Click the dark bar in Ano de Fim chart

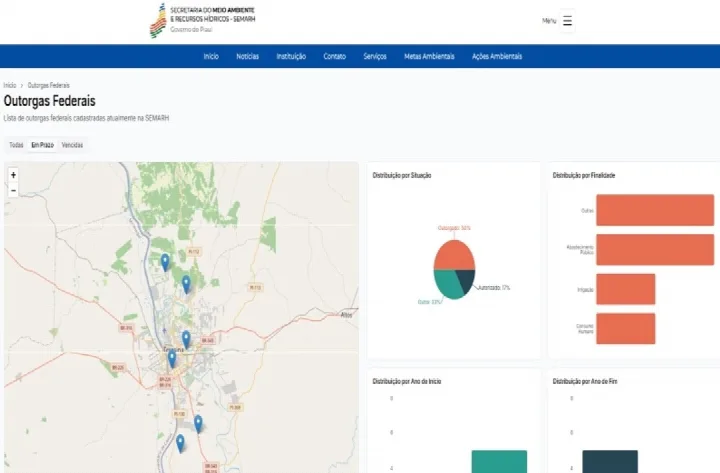click(610, 462)
